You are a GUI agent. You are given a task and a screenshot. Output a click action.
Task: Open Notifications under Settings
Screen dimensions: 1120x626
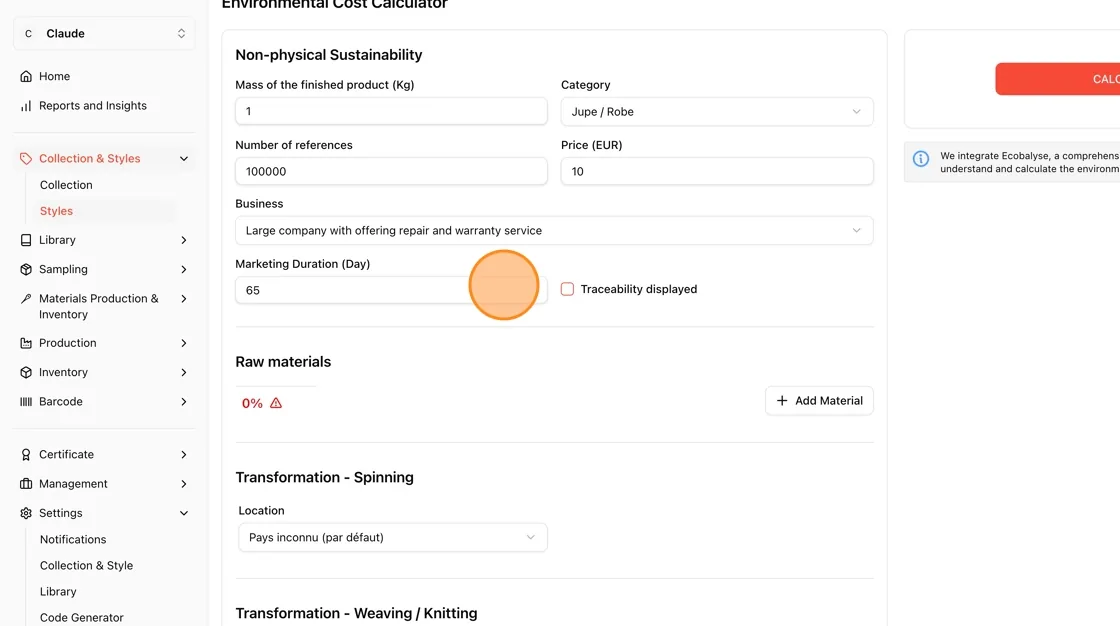(x=73, y=540)
